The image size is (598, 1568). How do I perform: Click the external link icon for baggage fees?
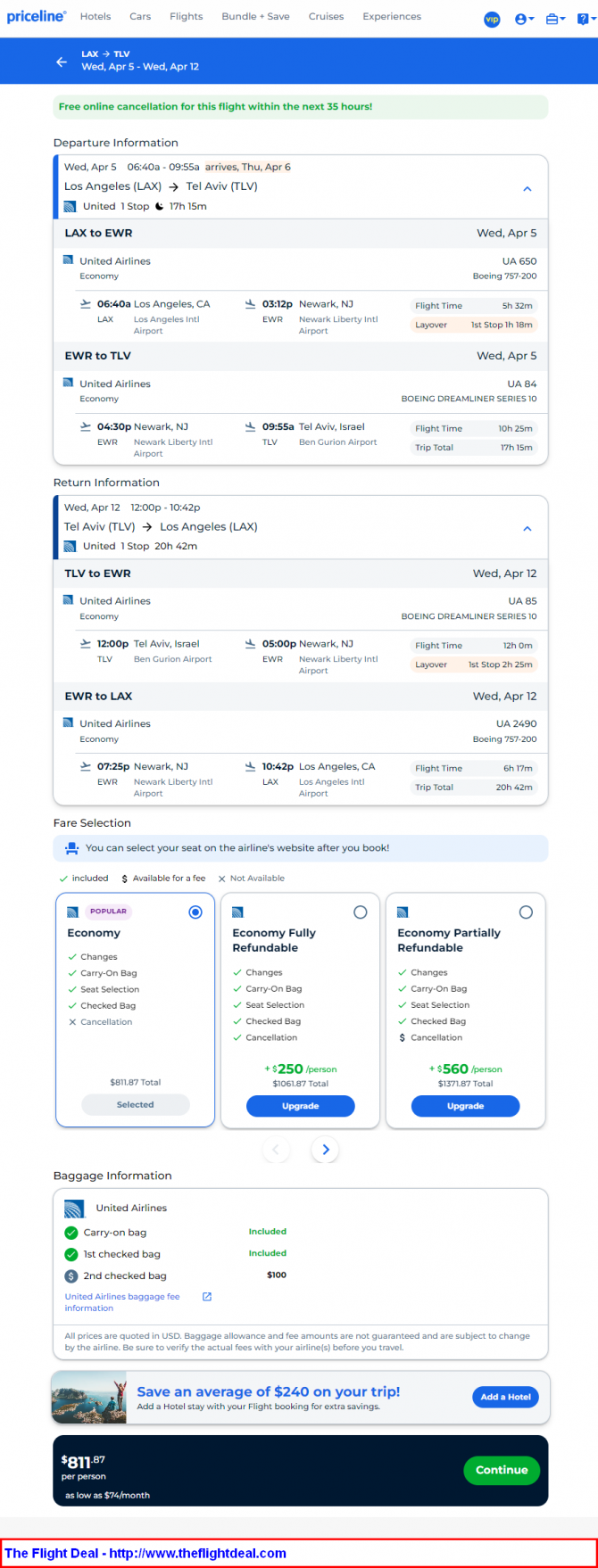coord(207,1296)
